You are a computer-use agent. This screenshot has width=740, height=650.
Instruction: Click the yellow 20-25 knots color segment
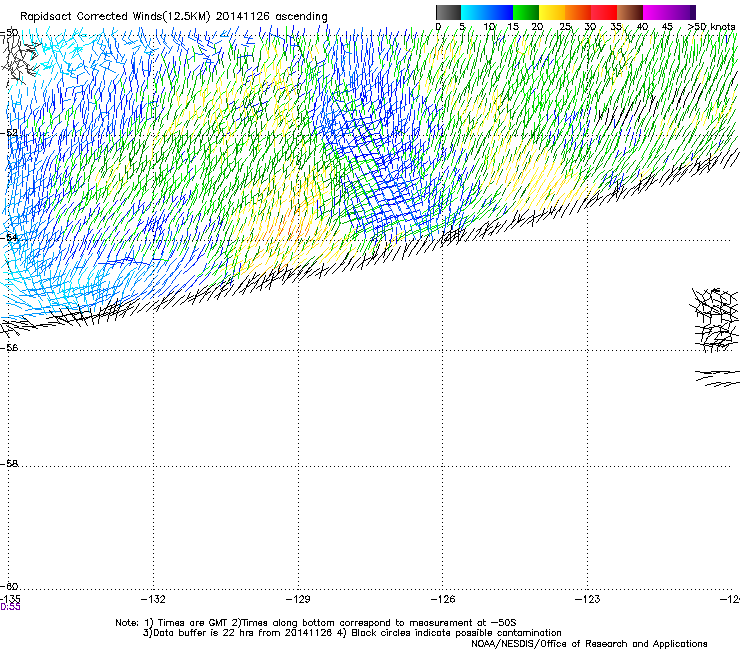552,12
